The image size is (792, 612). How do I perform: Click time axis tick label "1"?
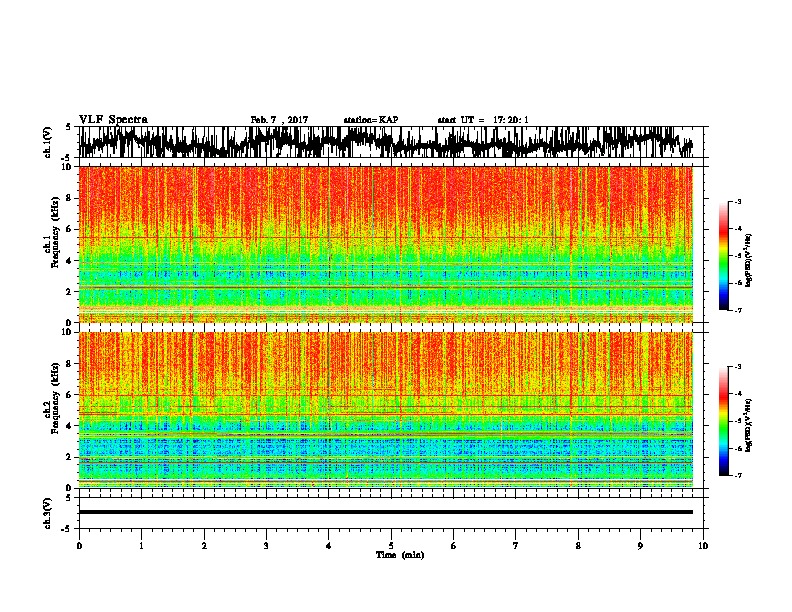coord(141,546)
